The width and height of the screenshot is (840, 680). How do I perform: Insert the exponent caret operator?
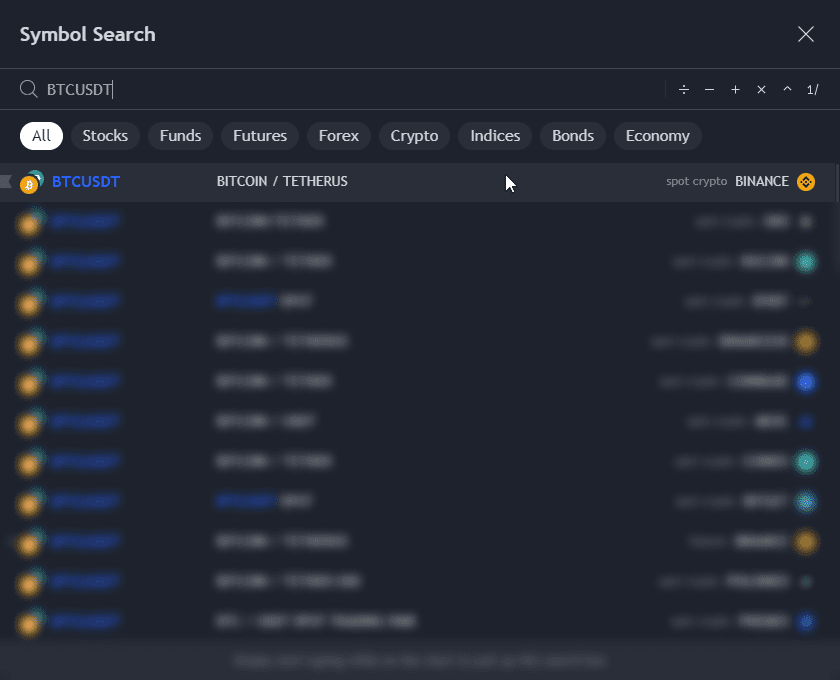click(x=787, y=90)
